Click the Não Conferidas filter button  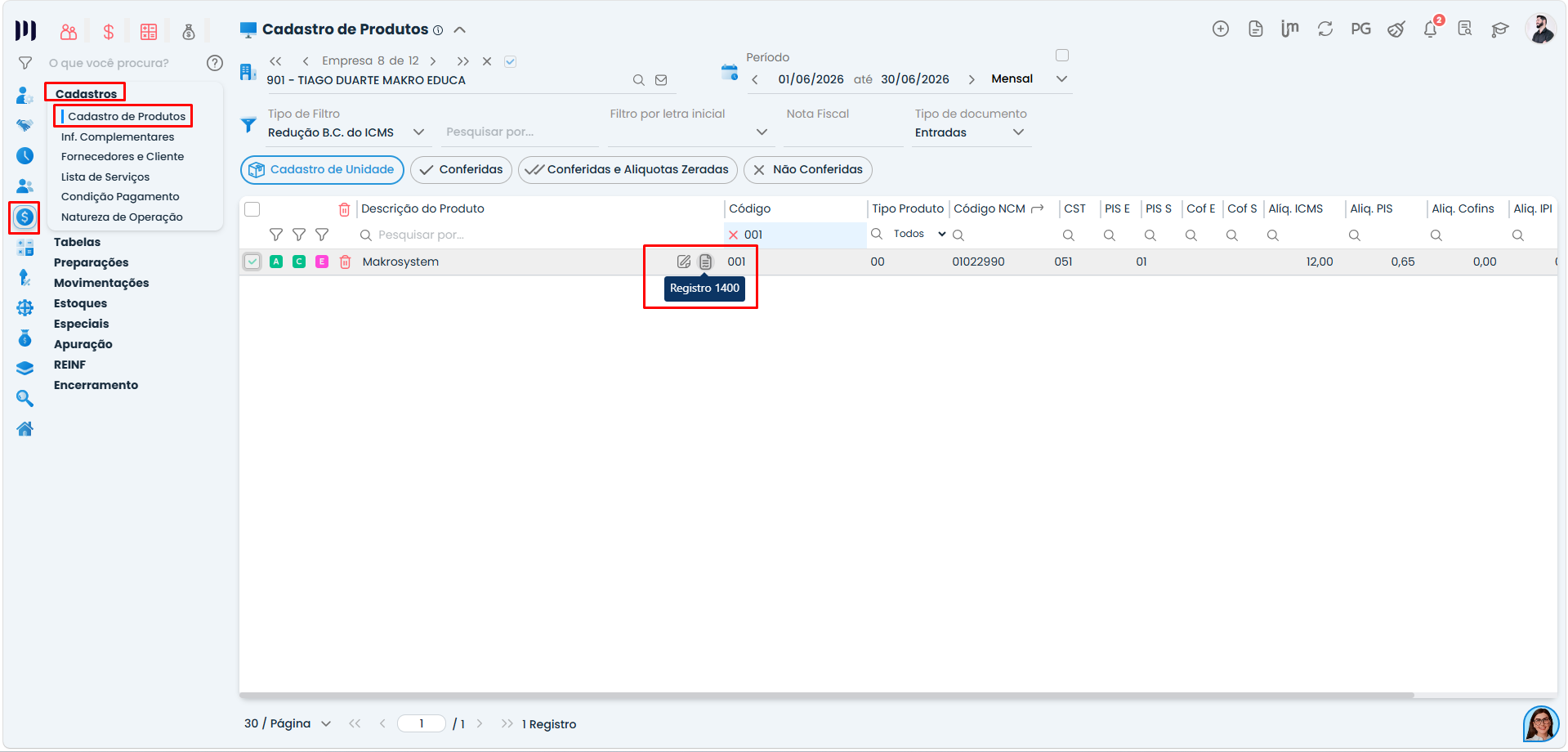(x=808, y=170)
